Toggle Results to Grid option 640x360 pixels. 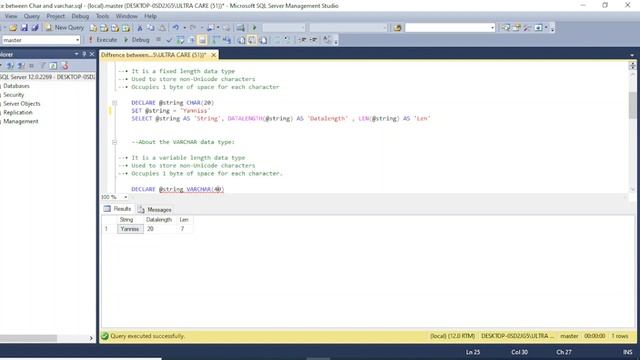[x=252, y=40]
